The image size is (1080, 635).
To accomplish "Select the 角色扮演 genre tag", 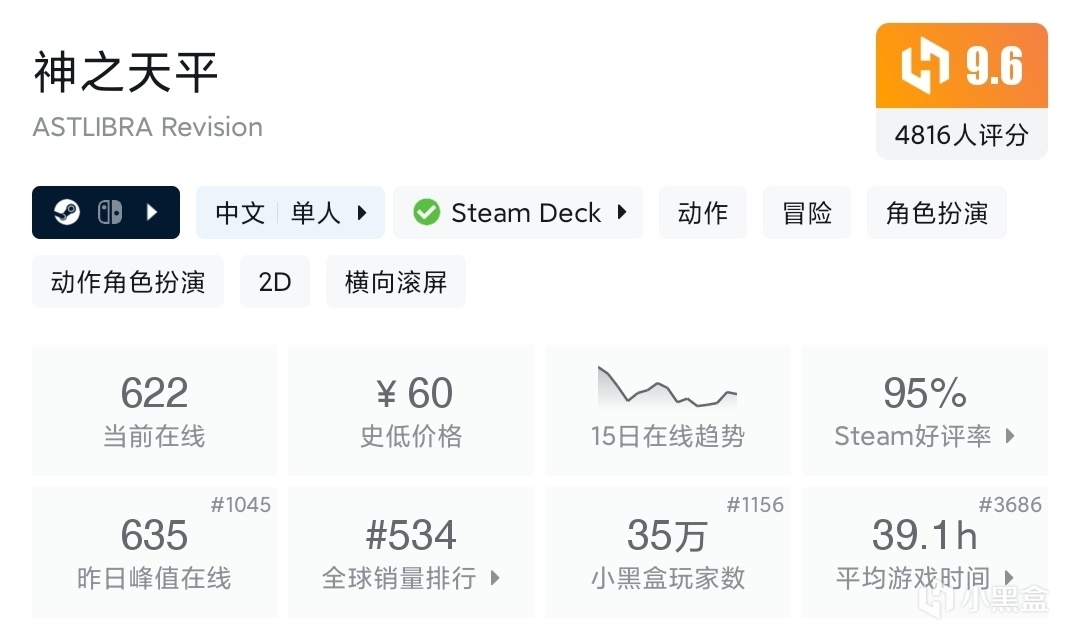I will (x=936, y=213).
